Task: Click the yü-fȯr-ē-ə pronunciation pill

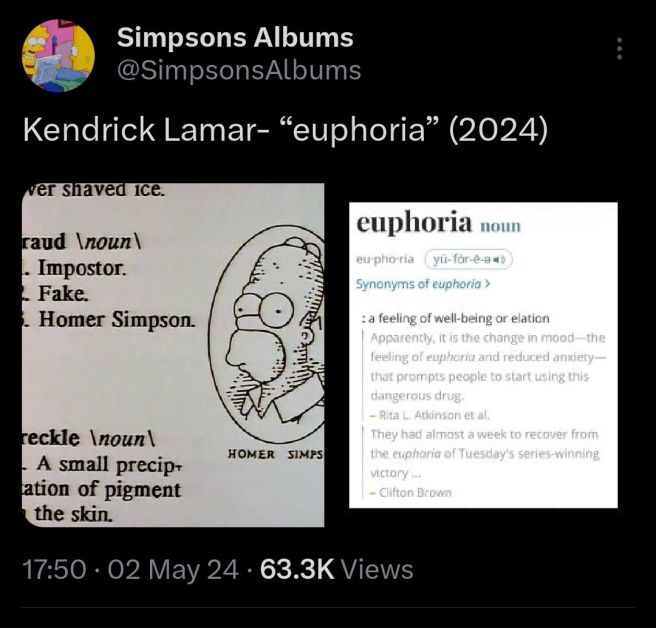Action: [x=468, y=259]
